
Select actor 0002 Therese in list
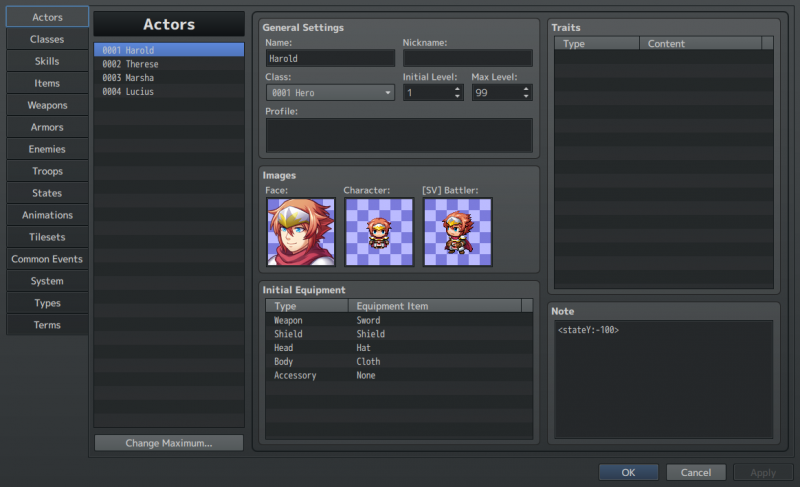click(169, 64)
